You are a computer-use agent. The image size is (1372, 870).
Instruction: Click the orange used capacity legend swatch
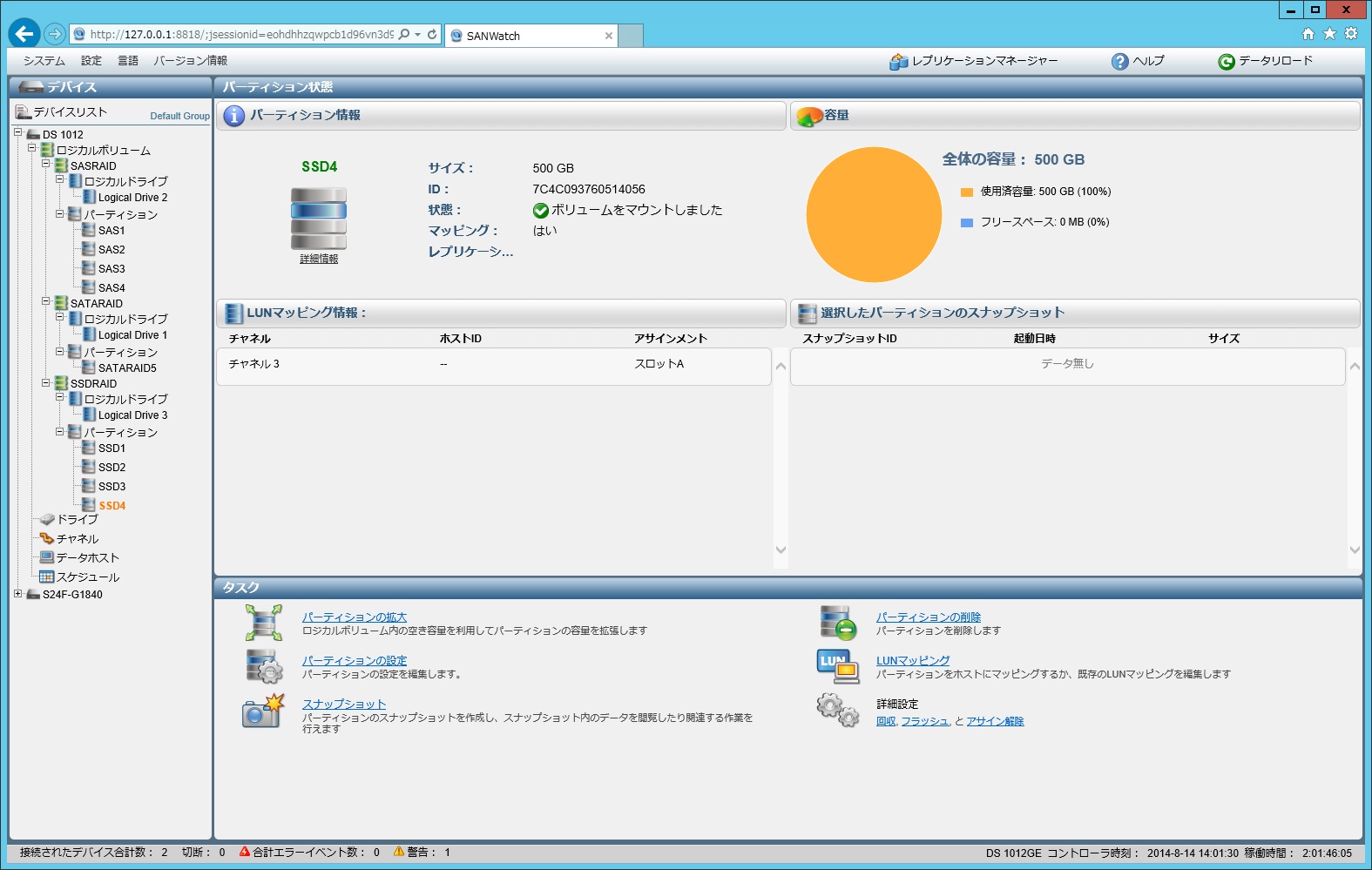click(966, 192)
